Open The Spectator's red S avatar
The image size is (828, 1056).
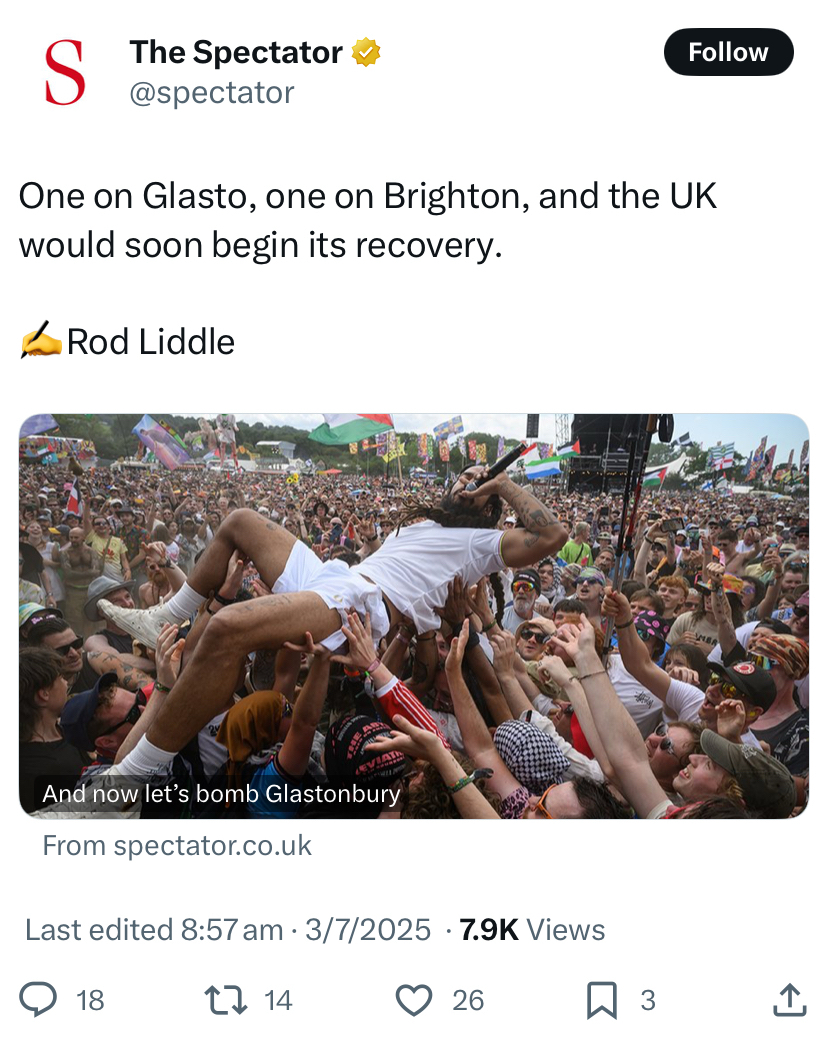(65, 72)
